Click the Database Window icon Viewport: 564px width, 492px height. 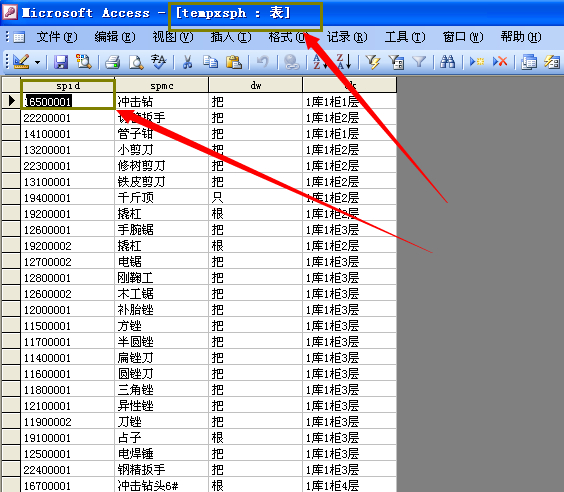529,62
